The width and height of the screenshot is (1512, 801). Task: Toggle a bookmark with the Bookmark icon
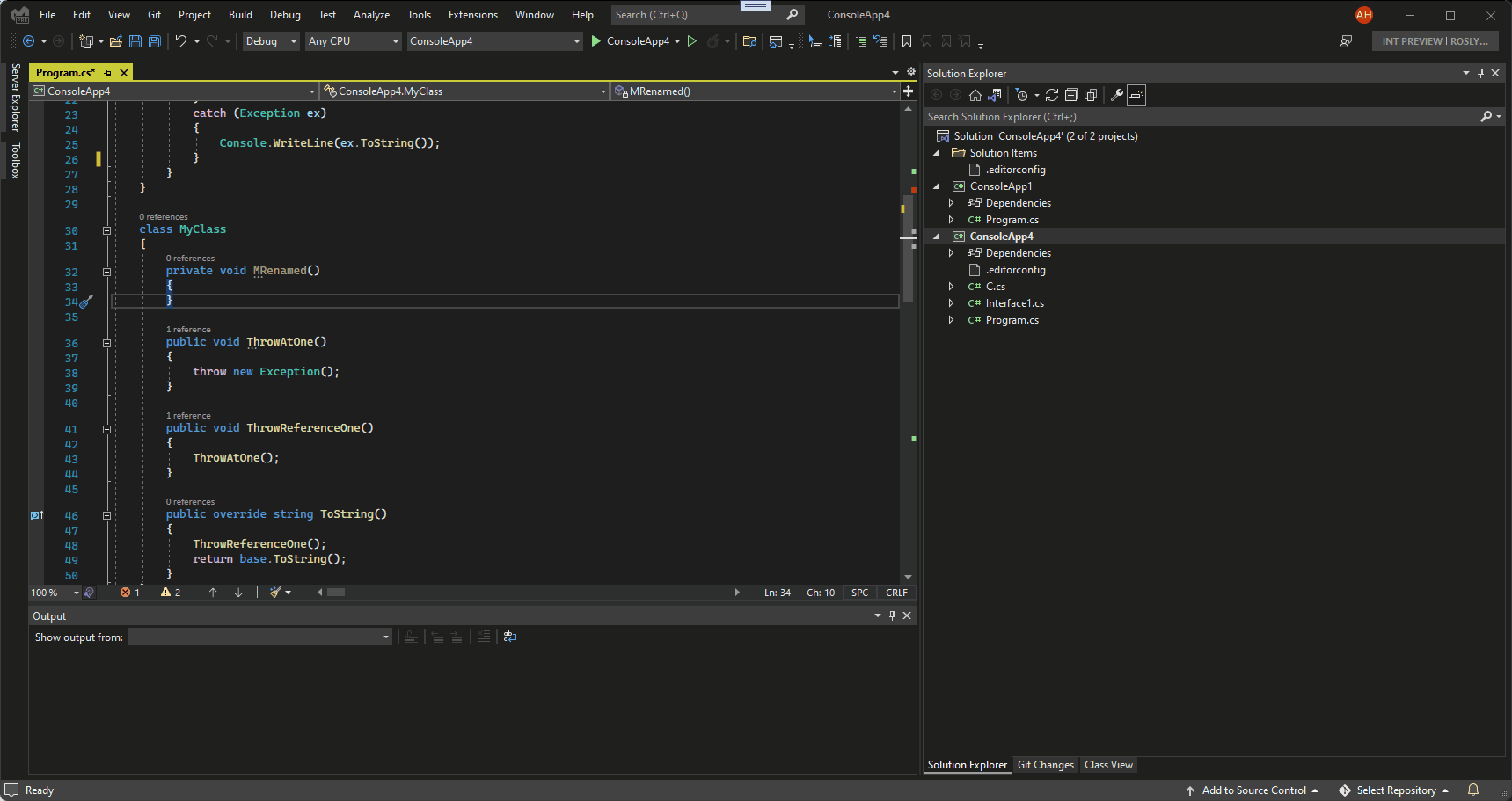pos(907,41)
